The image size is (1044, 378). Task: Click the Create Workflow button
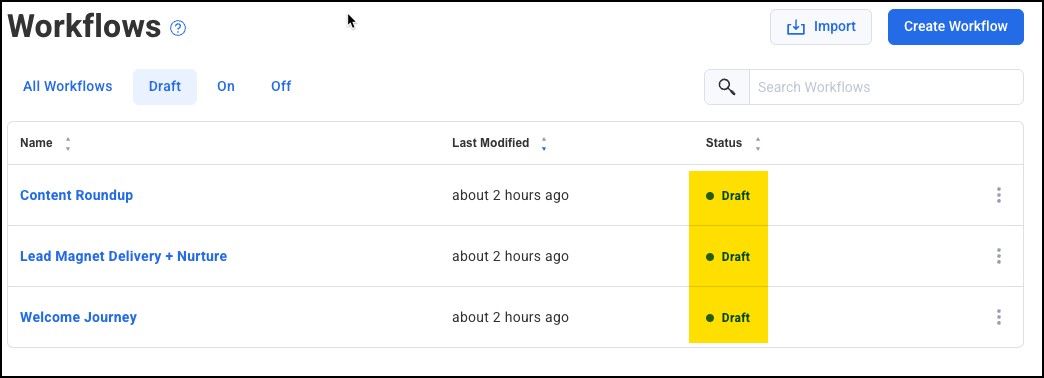pyautogui.click(x=955, y=27)
